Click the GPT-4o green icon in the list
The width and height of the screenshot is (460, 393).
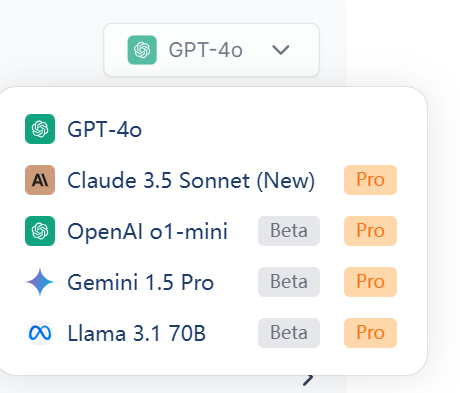tap(40, 129)
